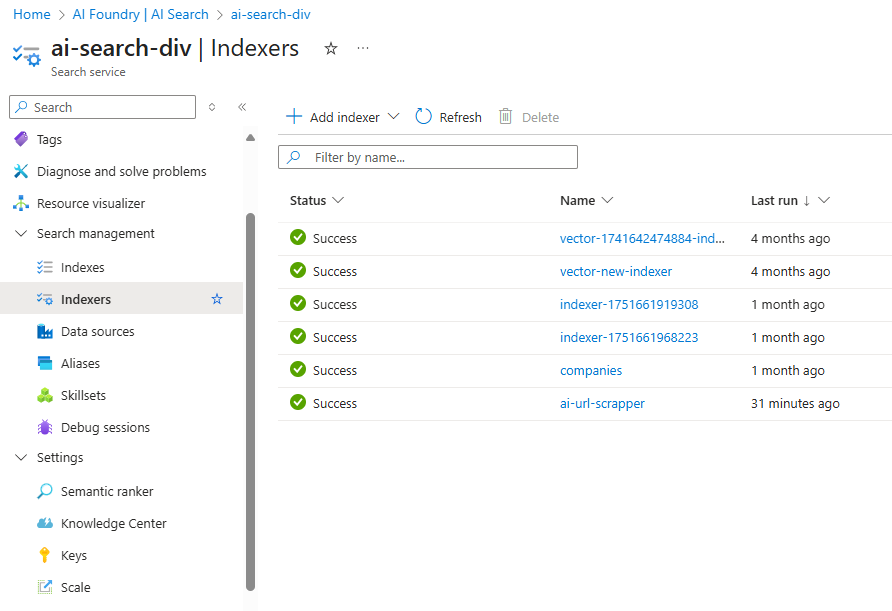Open the Last run column dropdown chevron
Screen dimensions: 892x611
(x=824, y=200)
